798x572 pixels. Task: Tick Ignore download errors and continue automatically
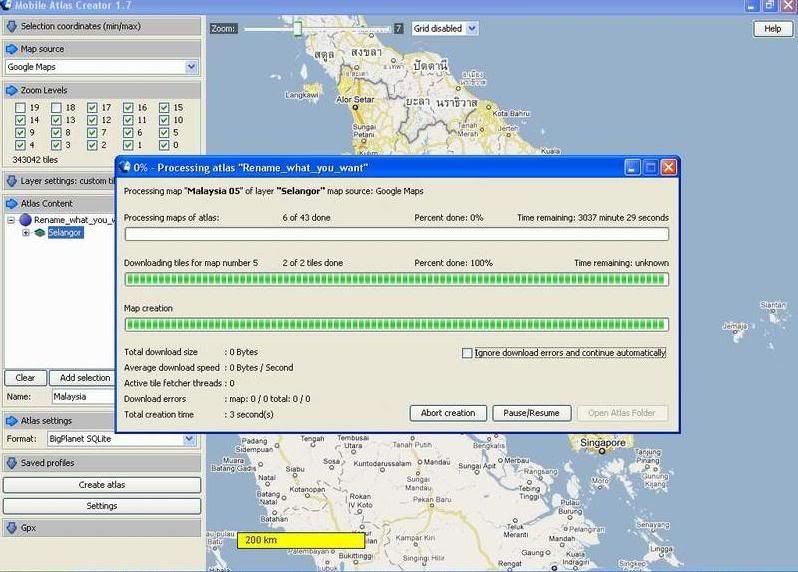(467, 353)
